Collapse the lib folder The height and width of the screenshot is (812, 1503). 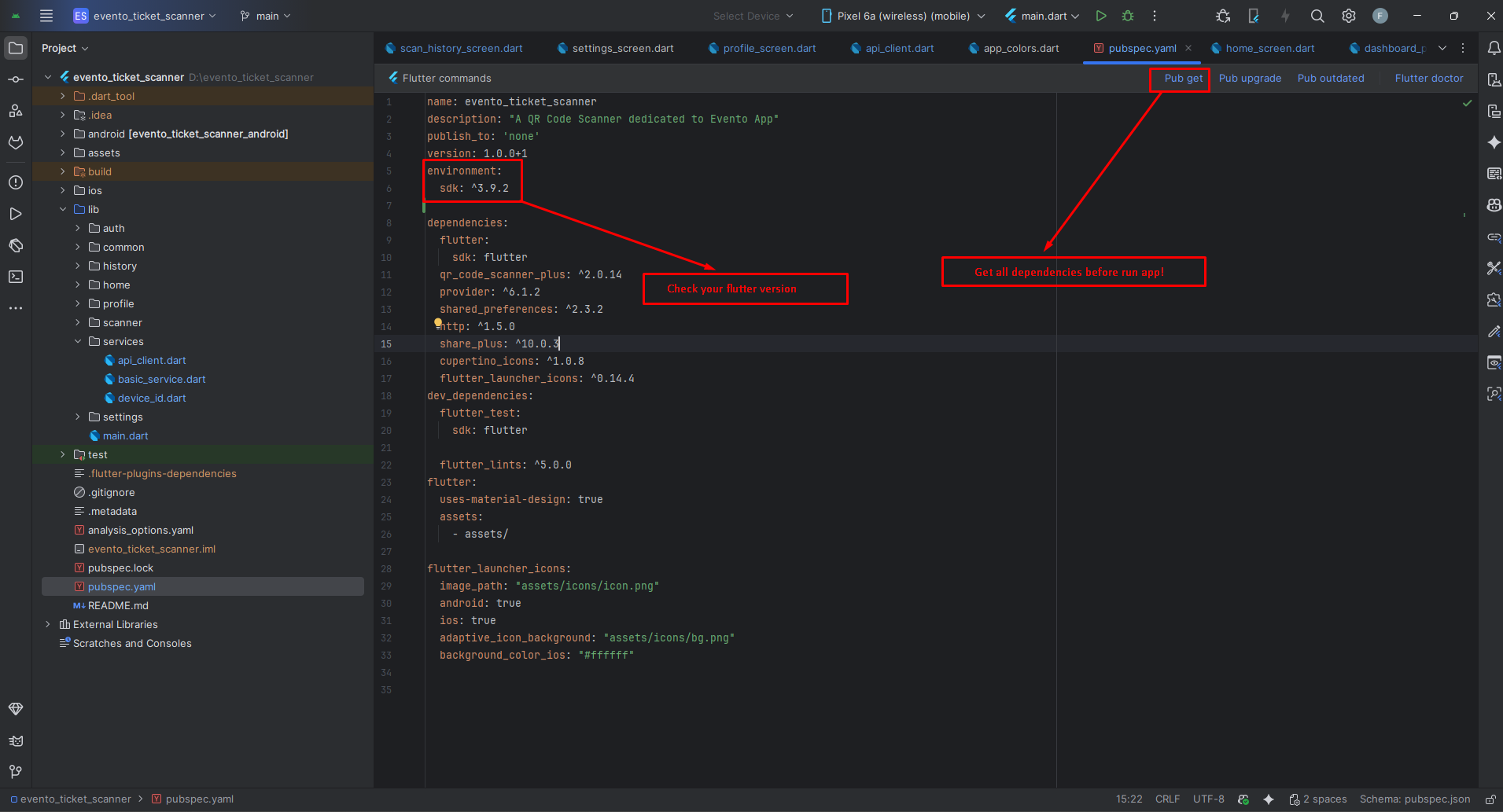pyautogui.click(x=63, y=209)
